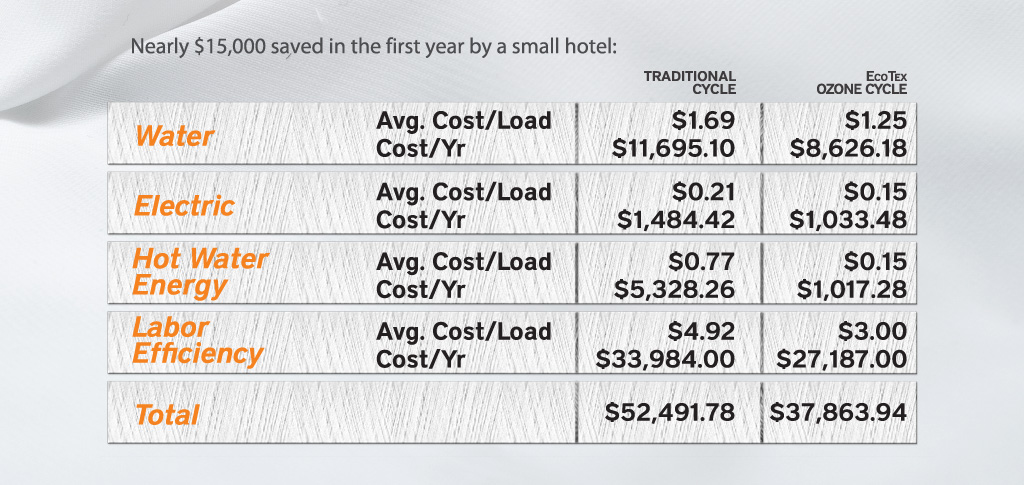
Task: Click the Traditional Cycle column header
Action: pyautogui.click(x=690, y=81)
